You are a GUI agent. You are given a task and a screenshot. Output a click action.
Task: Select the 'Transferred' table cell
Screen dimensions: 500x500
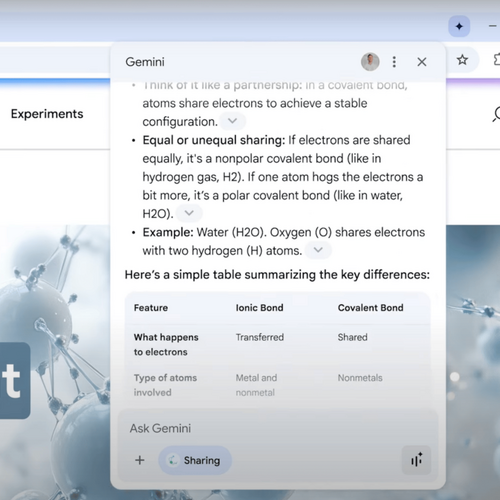coord(260,337)
